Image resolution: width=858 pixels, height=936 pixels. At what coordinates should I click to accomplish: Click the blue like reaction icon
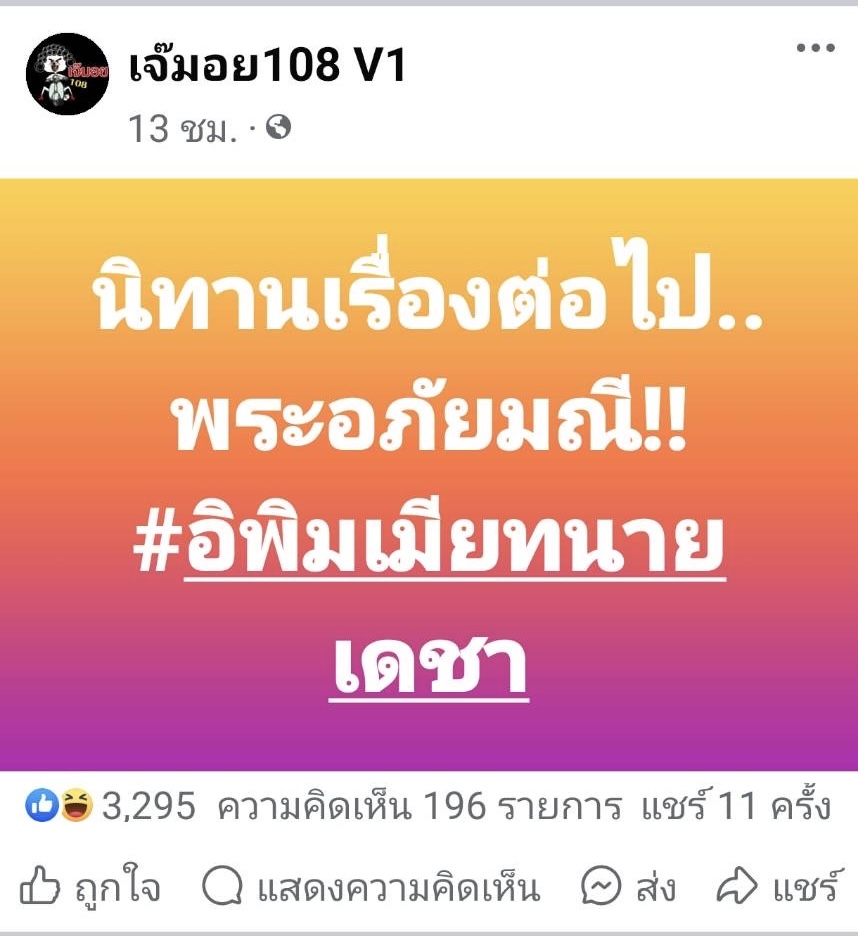(42, 805)
